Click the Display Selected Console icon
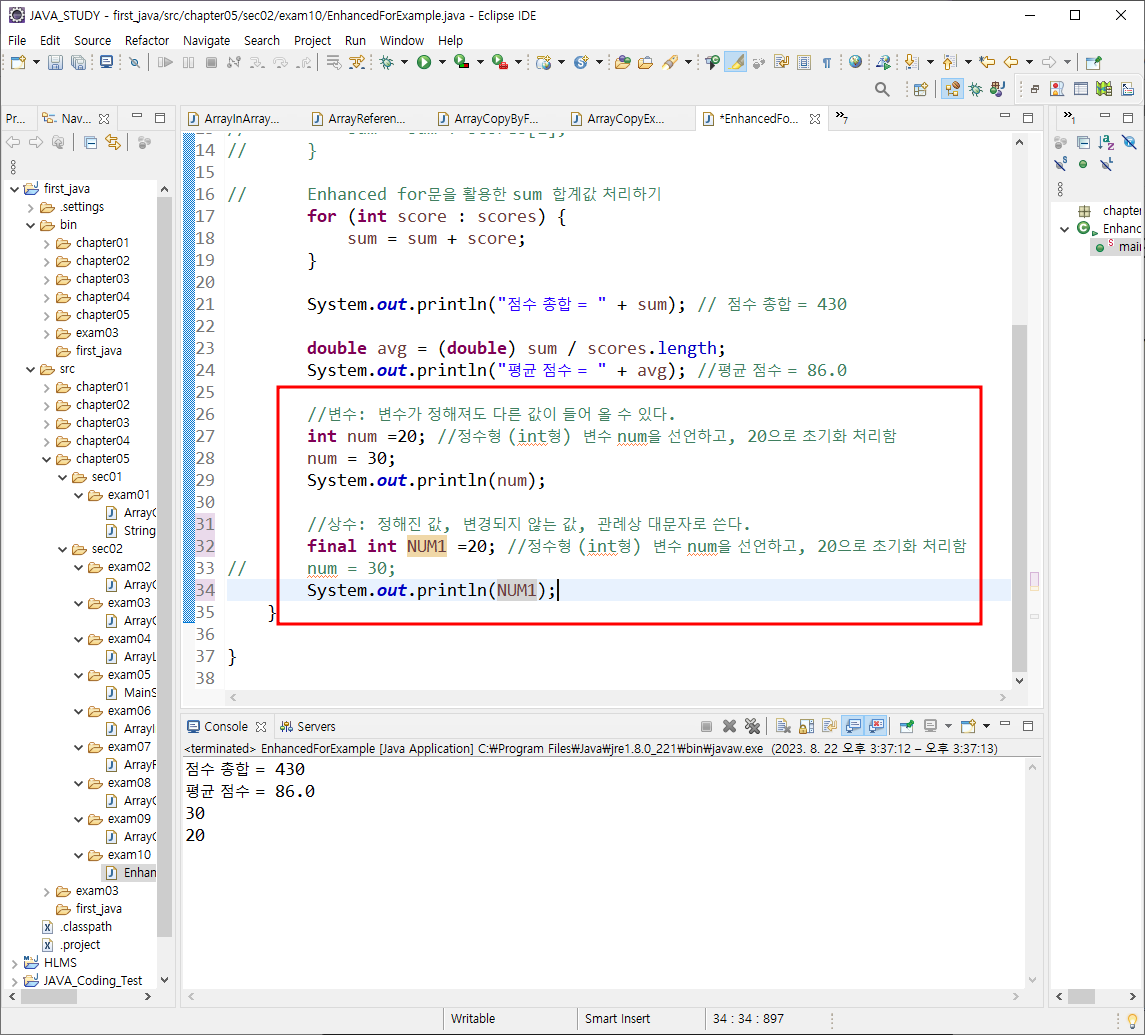1145x1035 pixels. tap(930, 726)
